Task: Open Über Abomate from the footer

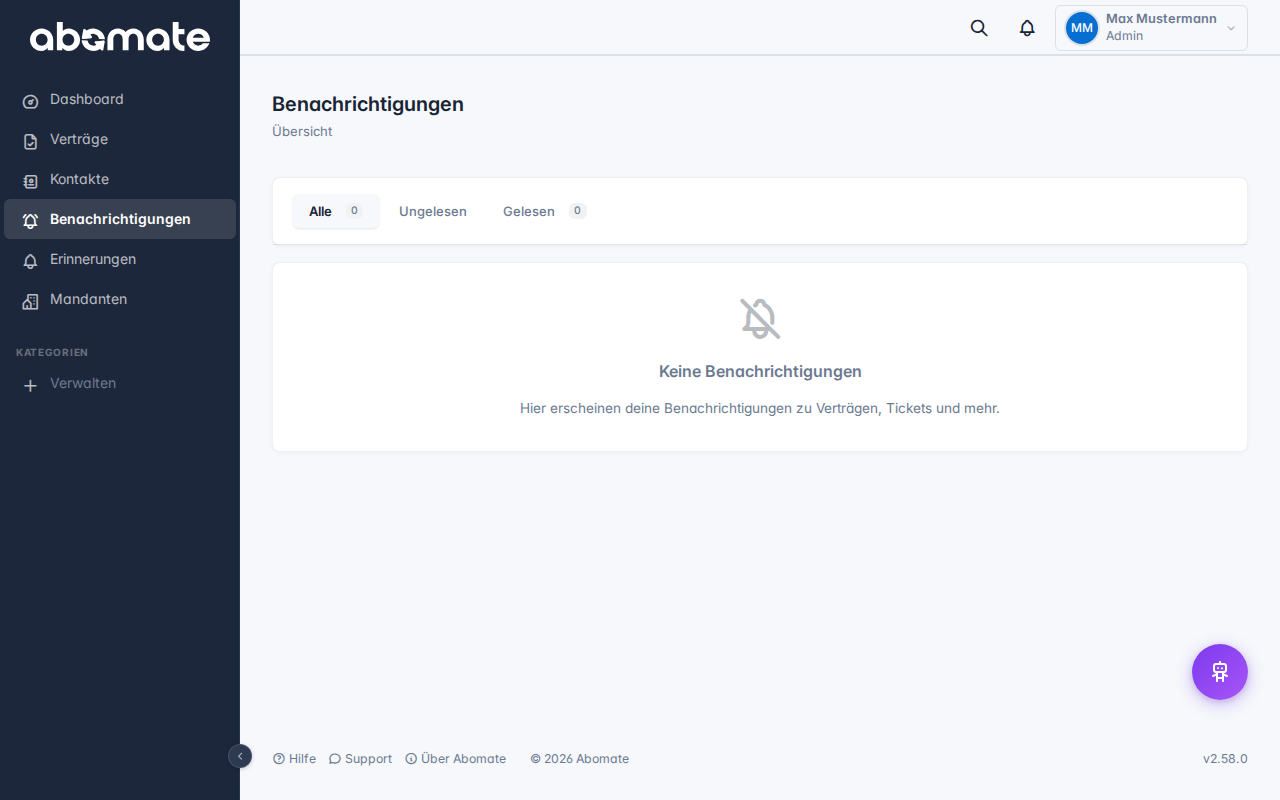Action: click(456, 758)
